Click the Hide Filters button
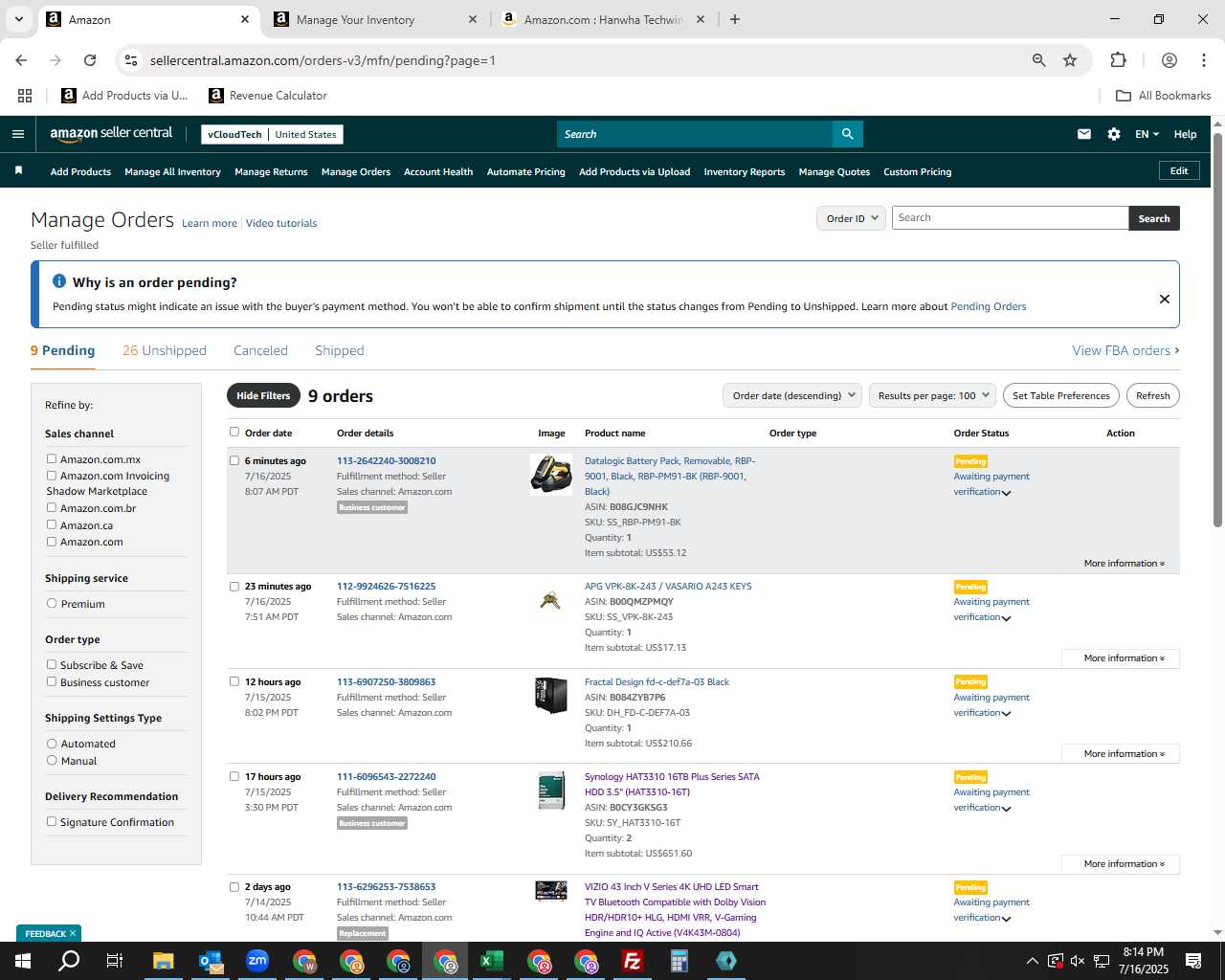Viewport: 1225px width, 980px height. (263, 395)
